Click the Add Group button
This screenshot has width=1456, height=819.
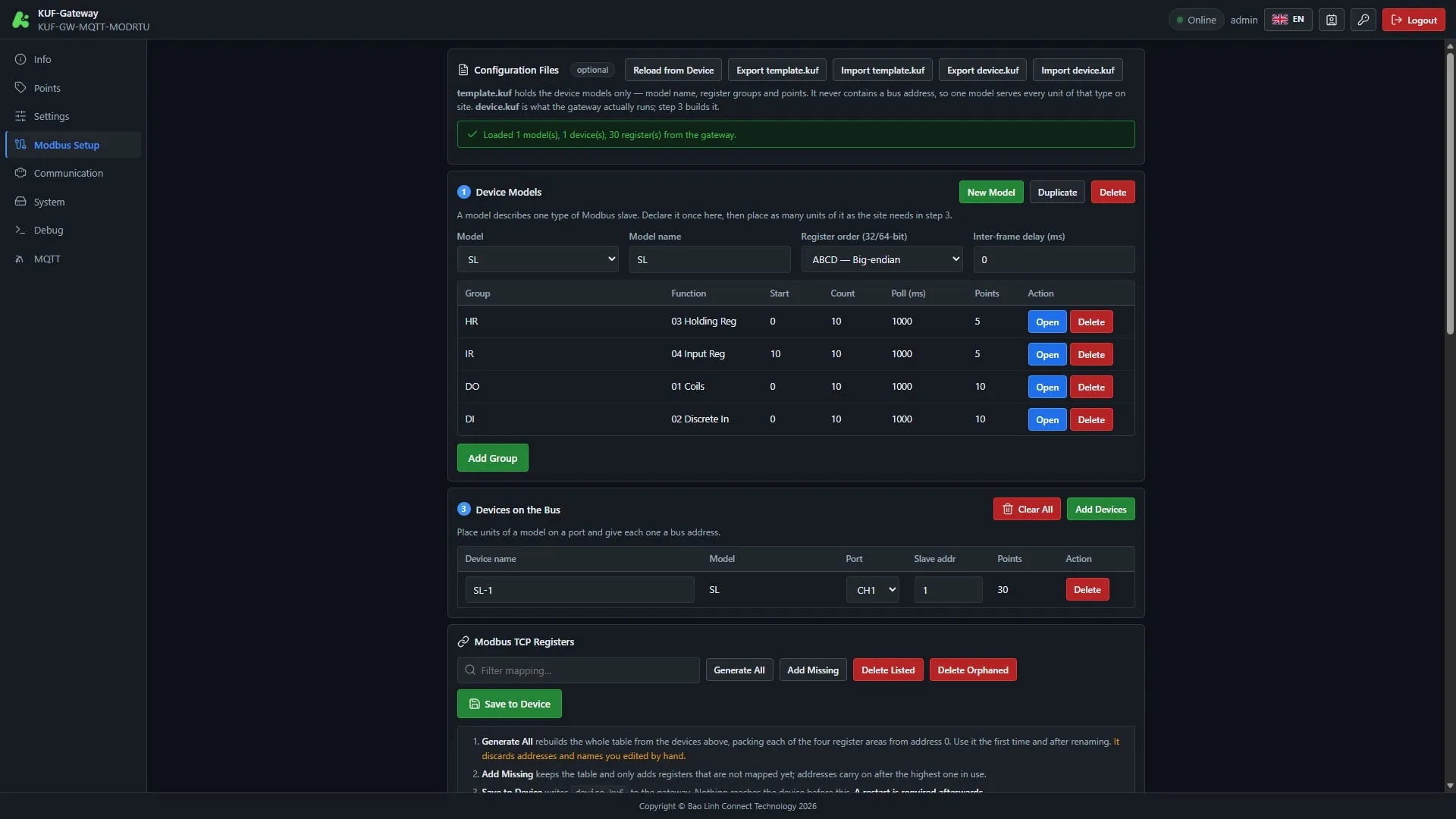tap(493, 458)
